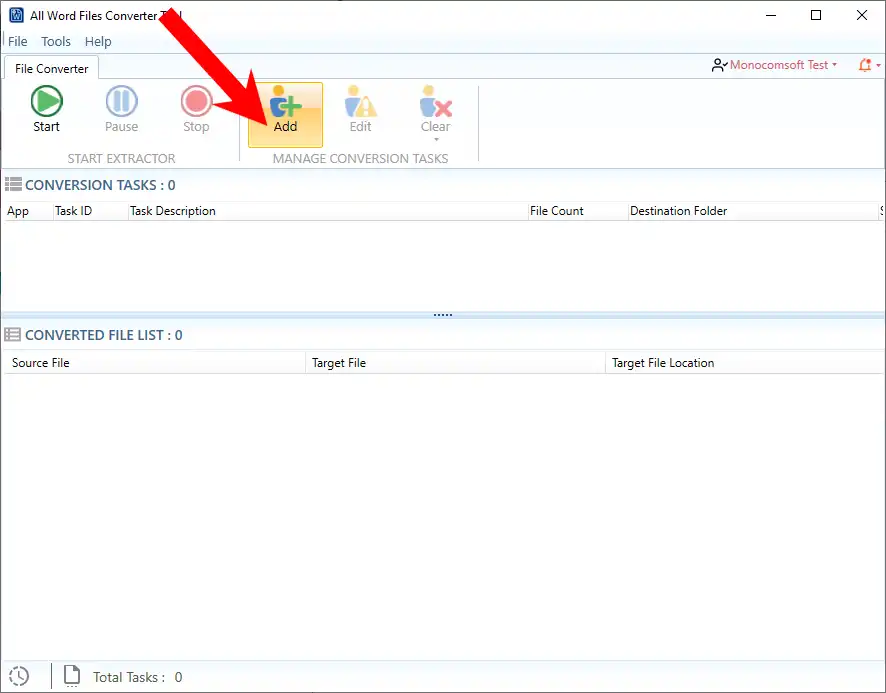
Task: Select the File Converter tab
Action: (51, 68)
